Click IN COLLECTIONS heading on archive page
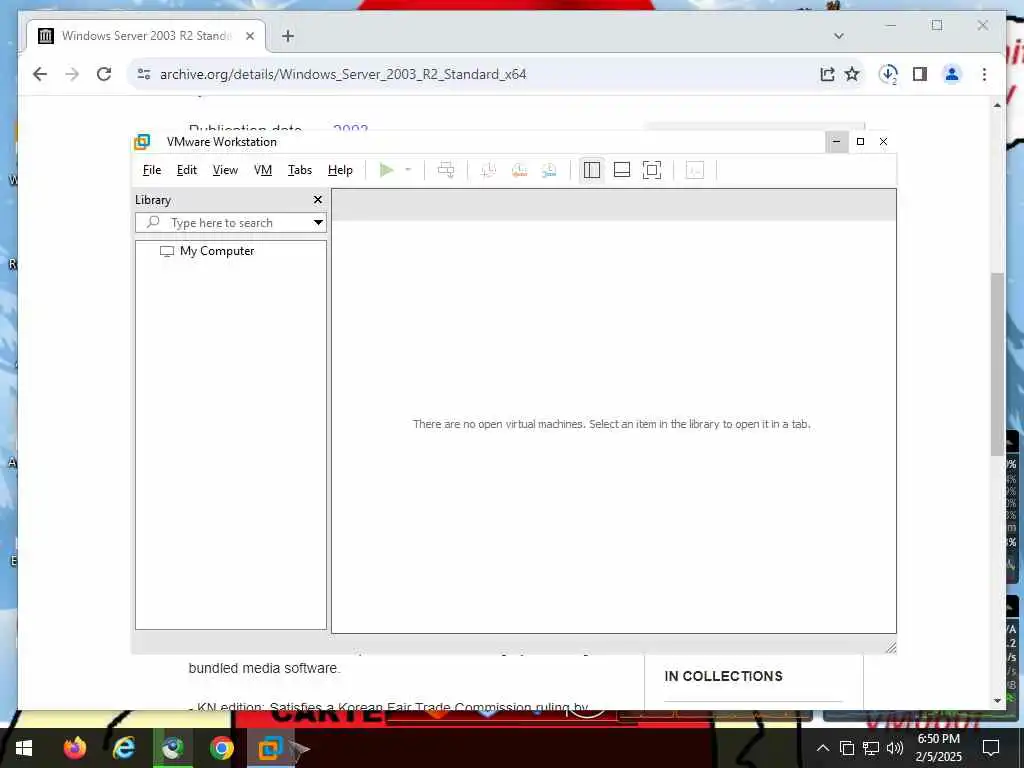1024x768 pixels. (x=724, y=677)
